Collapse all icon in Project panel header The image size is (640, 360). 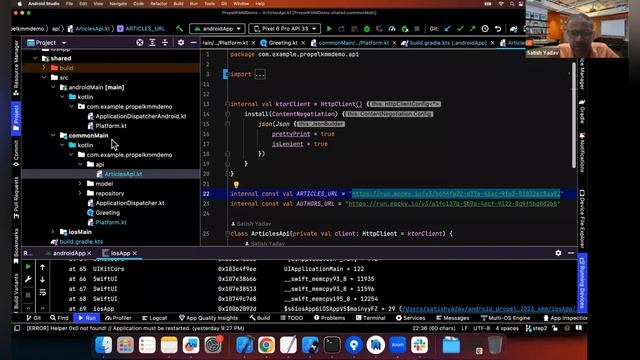[x=165, y=42]
